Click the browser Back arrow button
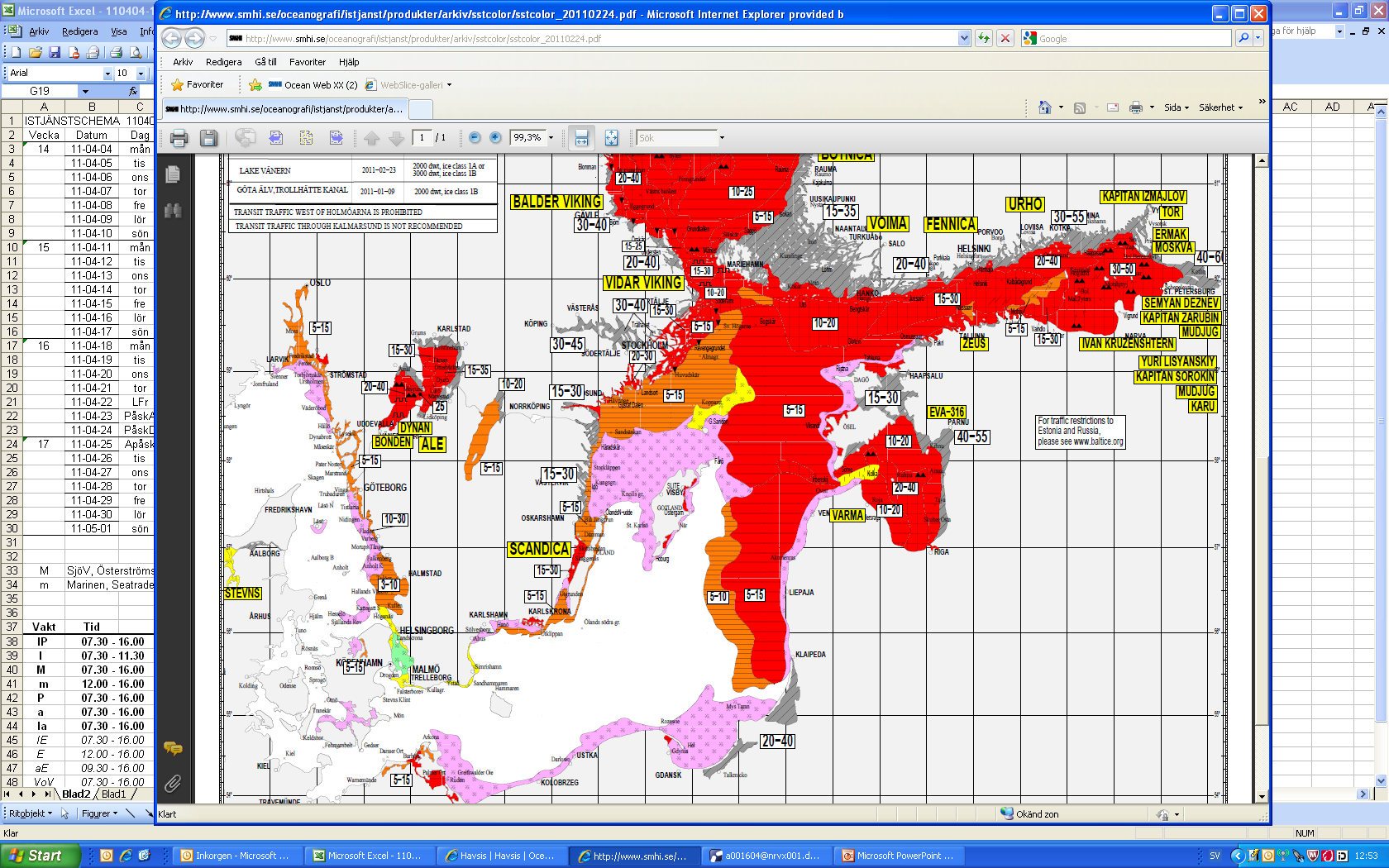The width and height of the screenshot is (1389, 868). [x=171, y=38]
